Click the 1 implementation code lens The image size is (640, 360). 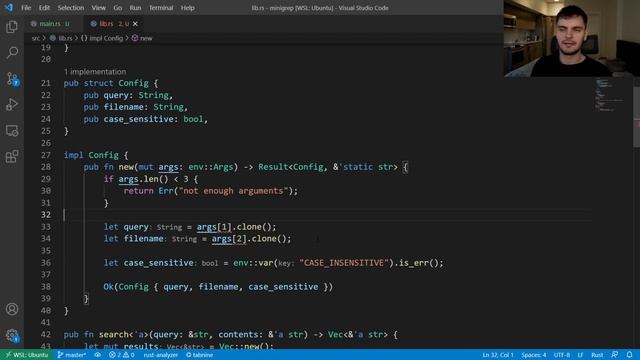(x=95, y=72)
